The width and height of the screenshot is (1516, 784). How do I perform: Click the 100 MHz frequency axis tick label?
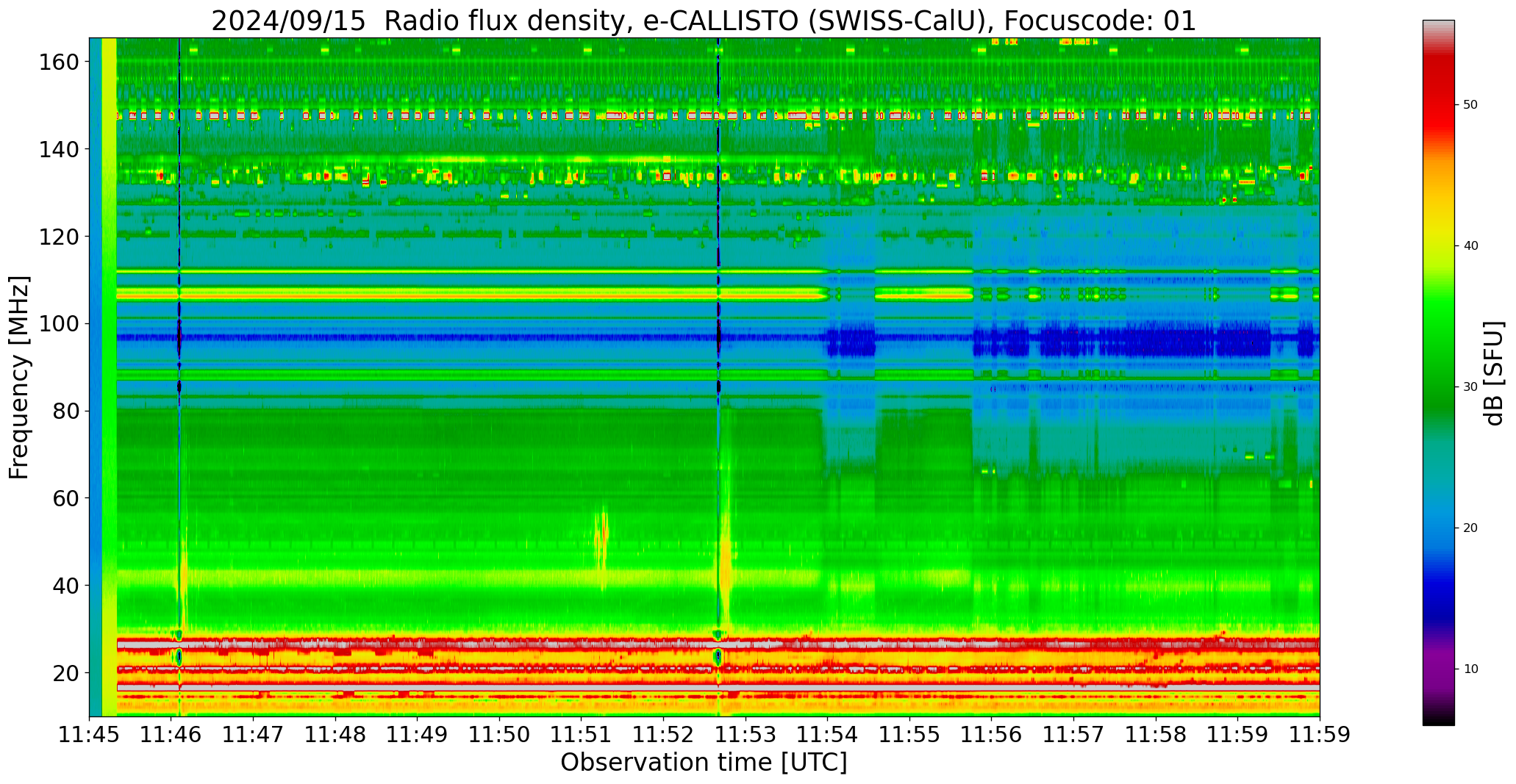[59, 324]
